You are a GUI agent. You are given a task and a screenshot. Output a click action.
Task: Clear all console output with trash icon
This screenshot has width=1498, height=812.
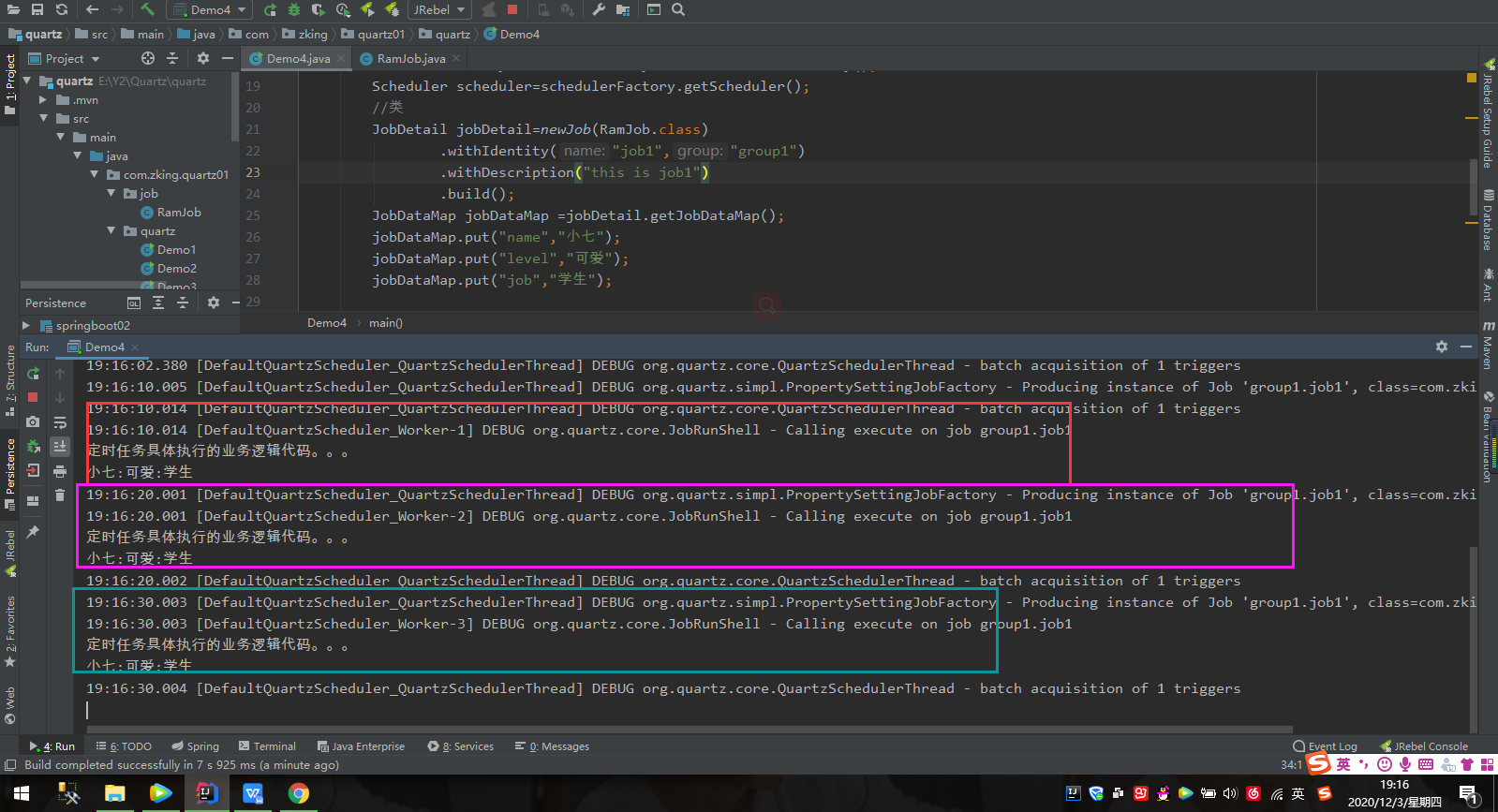(x=60, y=495)
